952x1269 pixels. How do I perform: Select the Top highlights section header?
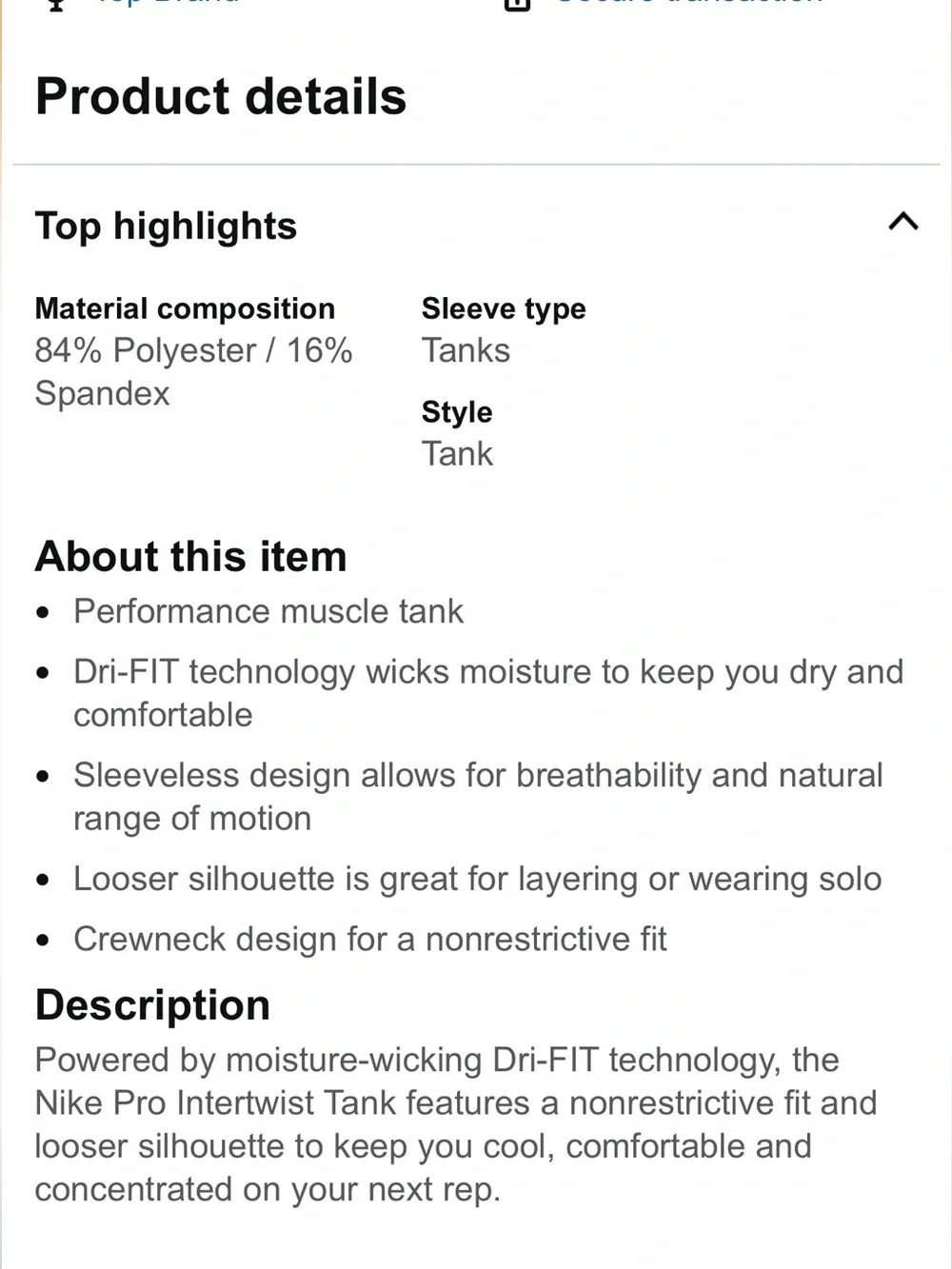click(166, 227)
